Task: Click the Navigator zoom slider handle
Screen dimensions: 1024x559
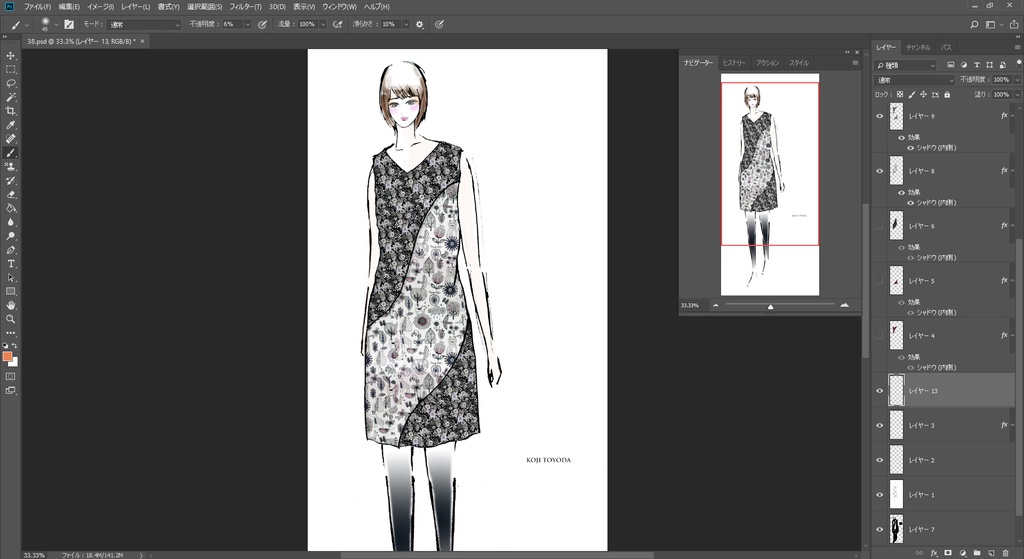Action: point(770,306)
